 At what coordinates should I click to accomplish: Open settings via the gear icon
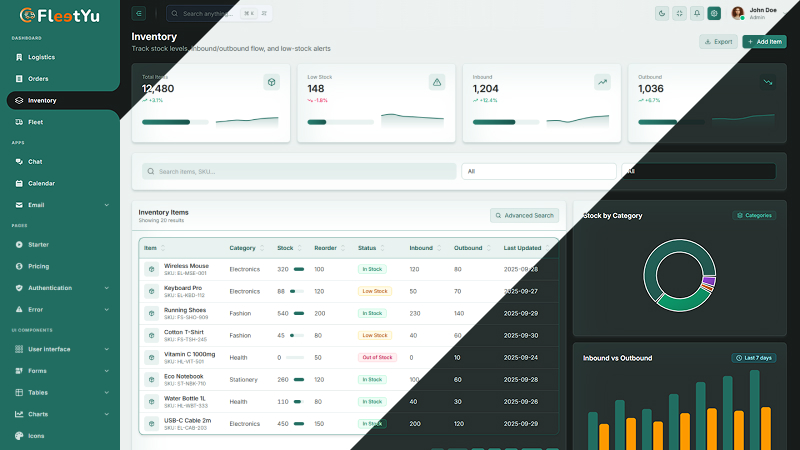pos(714,13)
